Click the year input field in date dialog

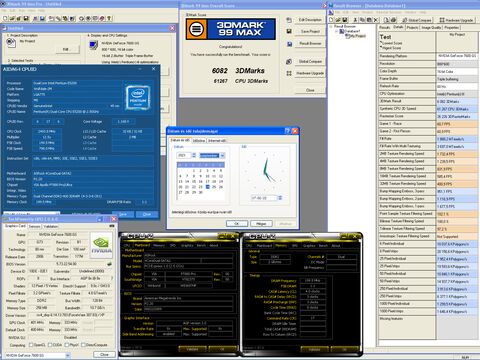[x=184, y=155]
